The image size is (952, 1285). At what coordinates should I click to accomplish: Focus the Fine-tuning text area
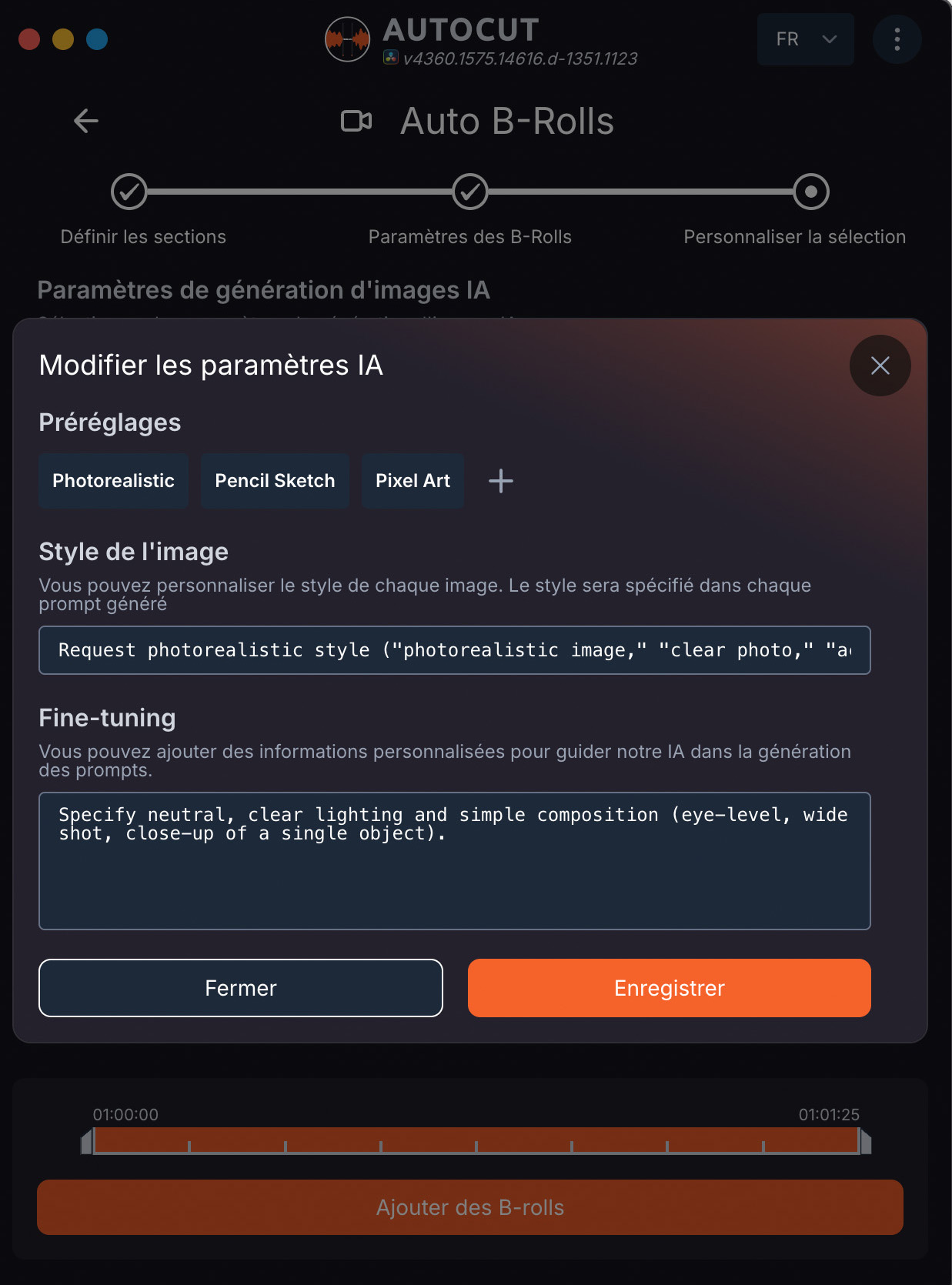pyautogui.click(x=455, y=861)
